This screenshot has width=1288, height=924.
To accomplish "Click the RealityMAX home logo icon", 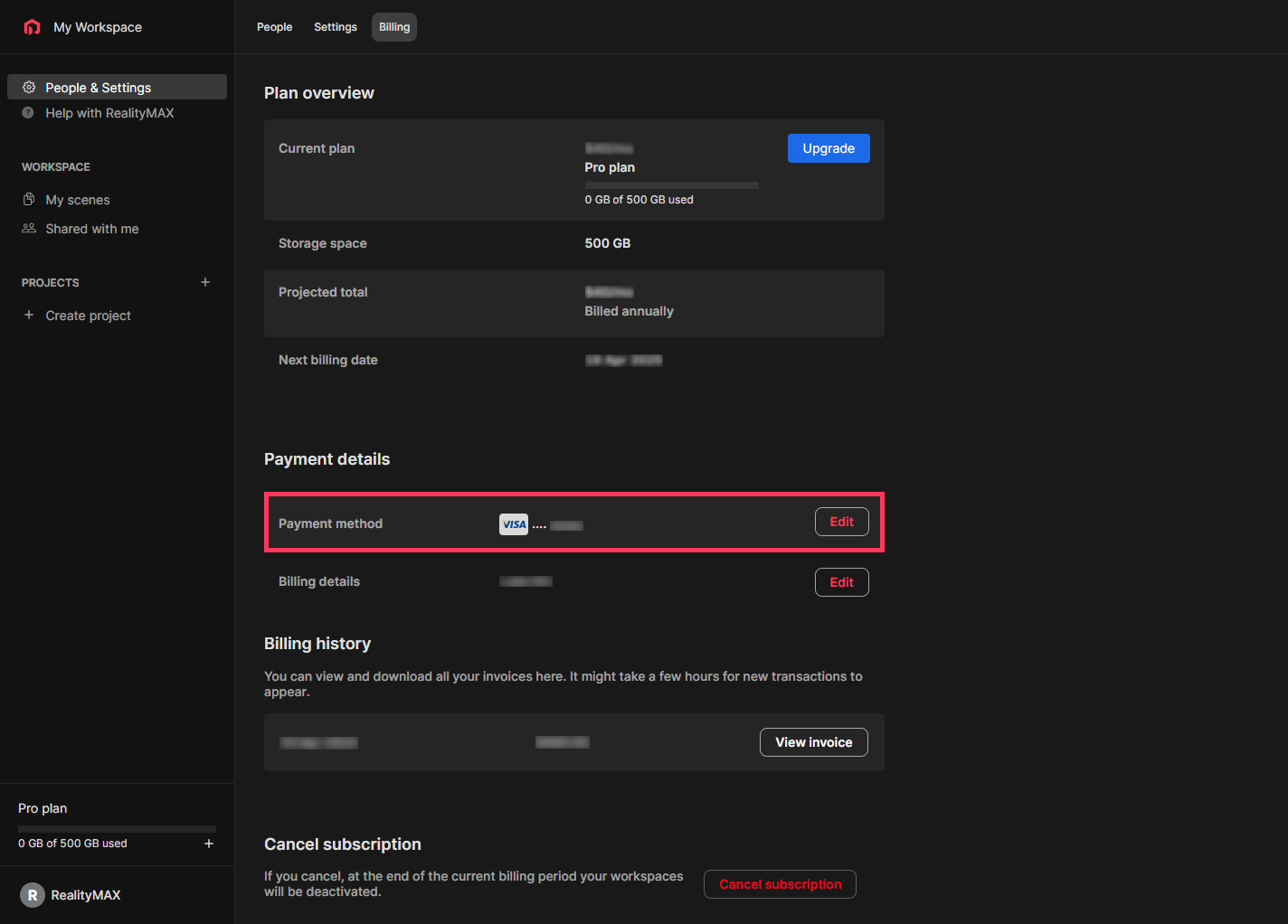I will click(32, 26).
